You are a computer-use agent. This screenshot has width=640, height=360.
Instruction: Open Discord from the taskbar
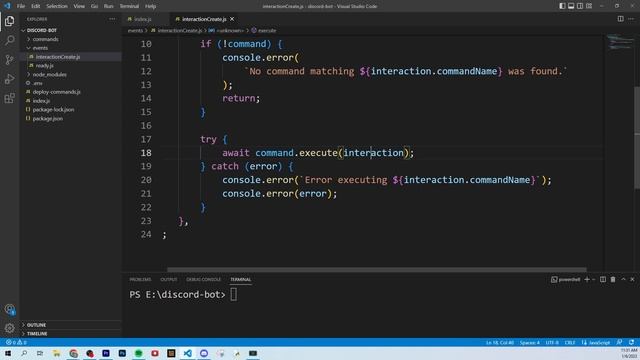(x=204, y=353)
